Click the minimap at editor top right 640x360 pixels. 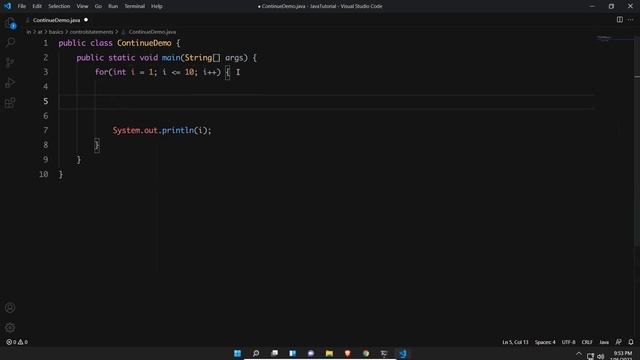604,38
